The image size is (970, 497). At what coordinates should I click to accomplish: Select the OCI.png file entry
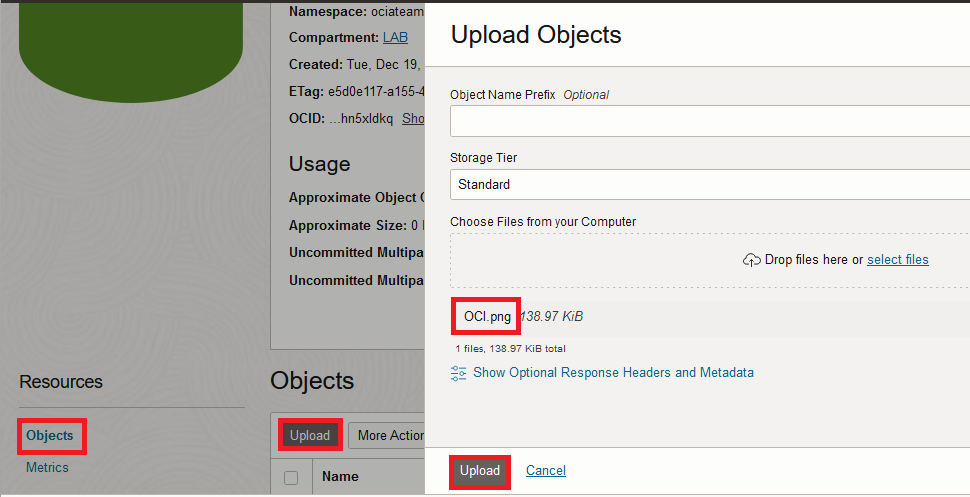tap(487, 317)
